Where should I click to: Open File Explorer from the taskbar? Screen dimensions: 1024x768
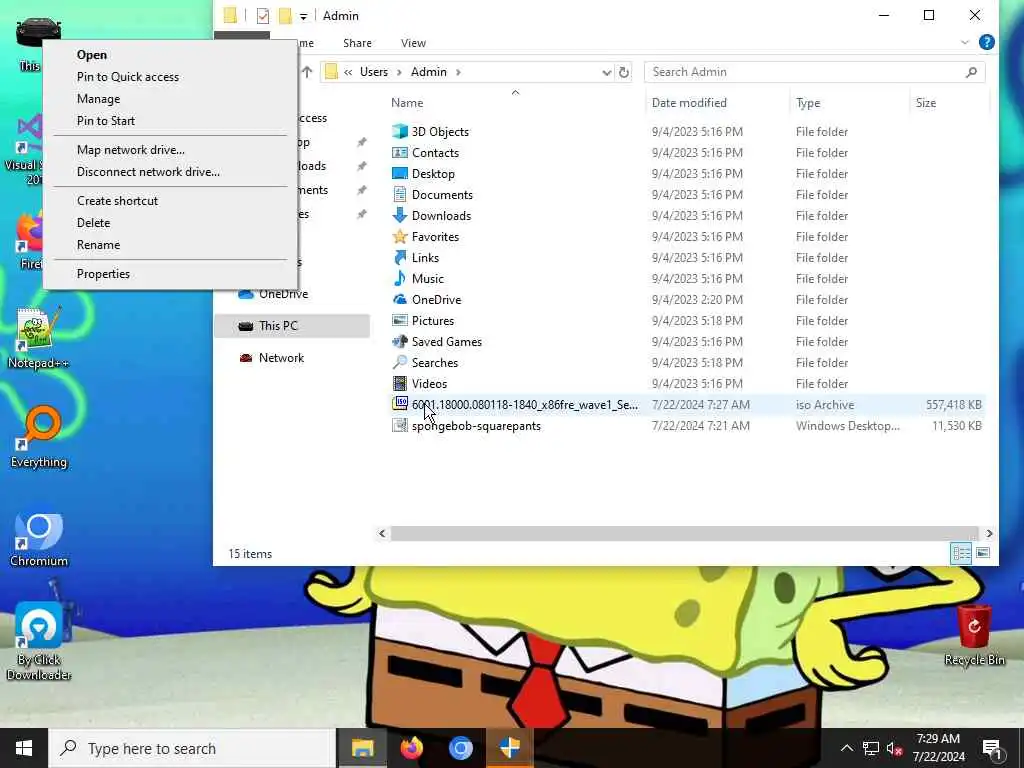[362, 748]
